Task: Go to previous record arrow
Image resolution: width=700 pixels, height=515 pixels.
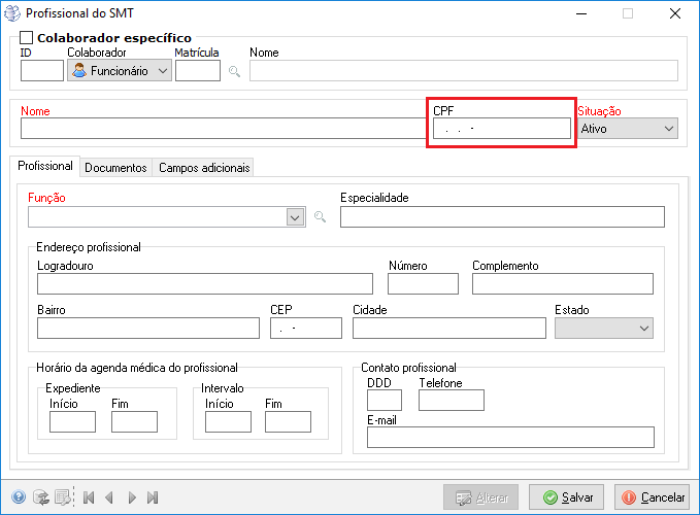Action: pos(109,497)
